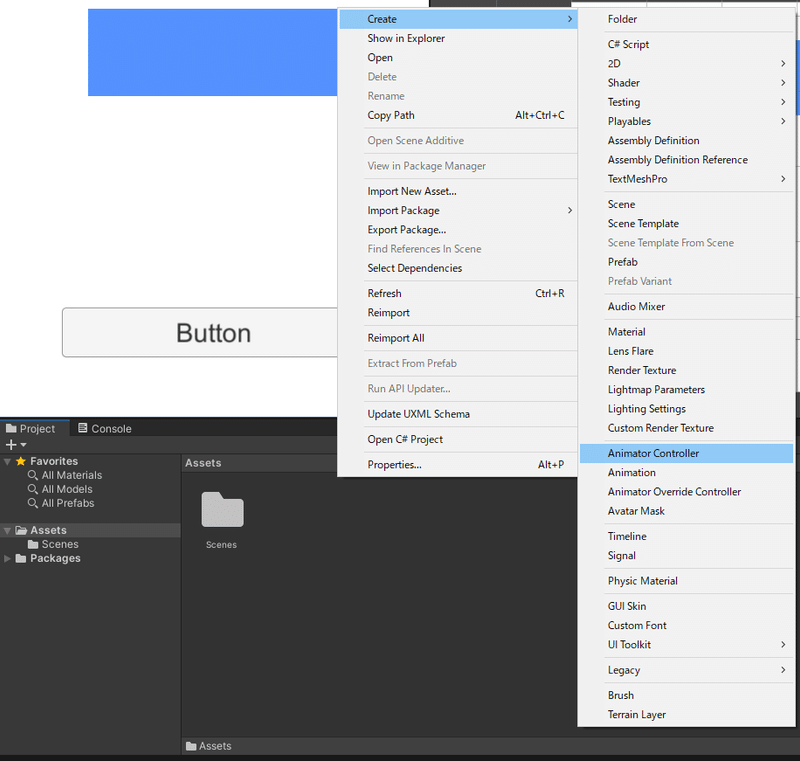
Task: Click search icon next to All Materials
Action: pyautogui.click(x=33, y=475)
